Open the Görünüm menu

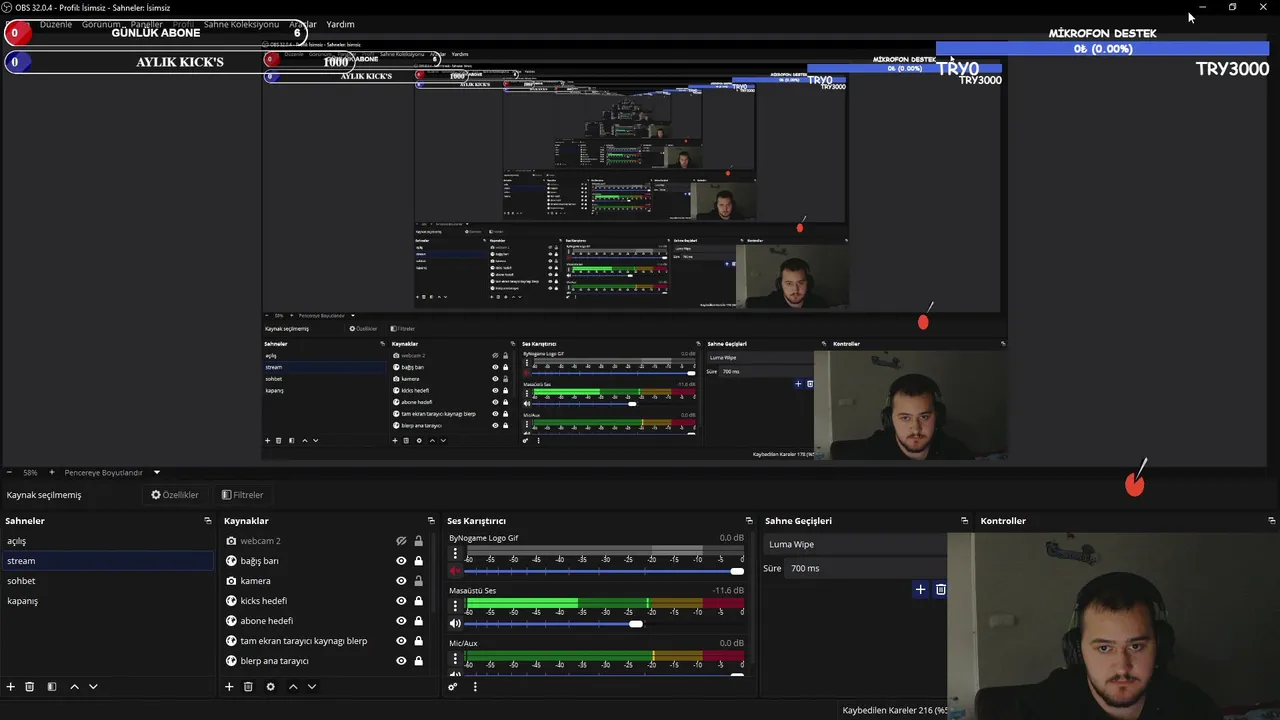[101, 24]
